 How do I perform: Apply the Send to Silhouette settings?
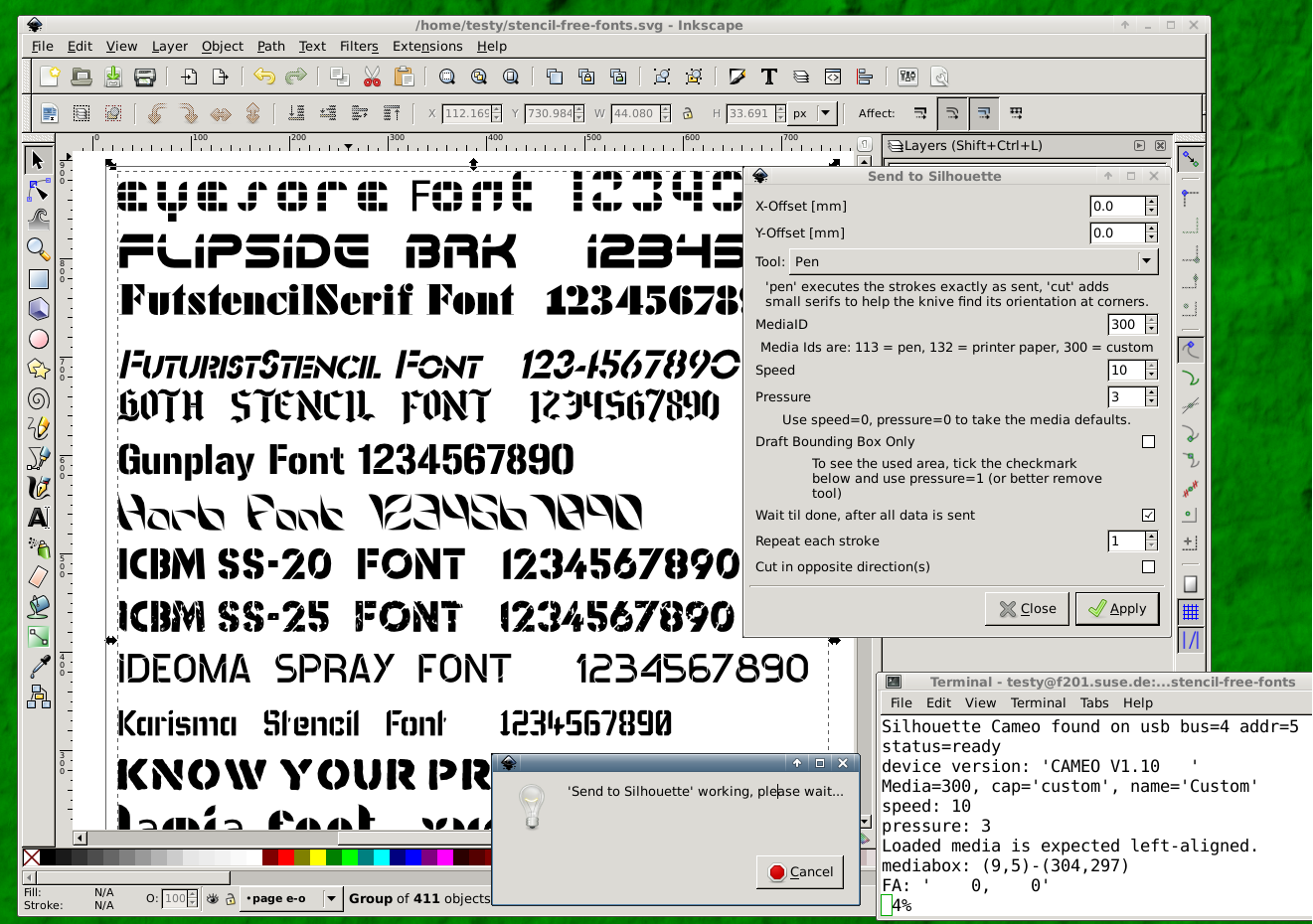coord(1117,608)
